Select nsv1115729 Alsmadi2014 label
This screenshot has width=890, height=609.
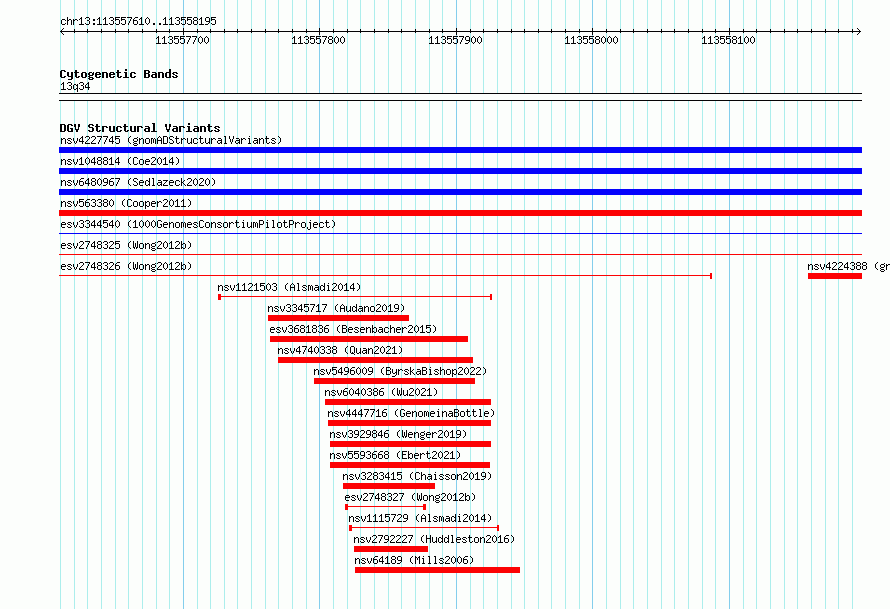click(420, 518)
